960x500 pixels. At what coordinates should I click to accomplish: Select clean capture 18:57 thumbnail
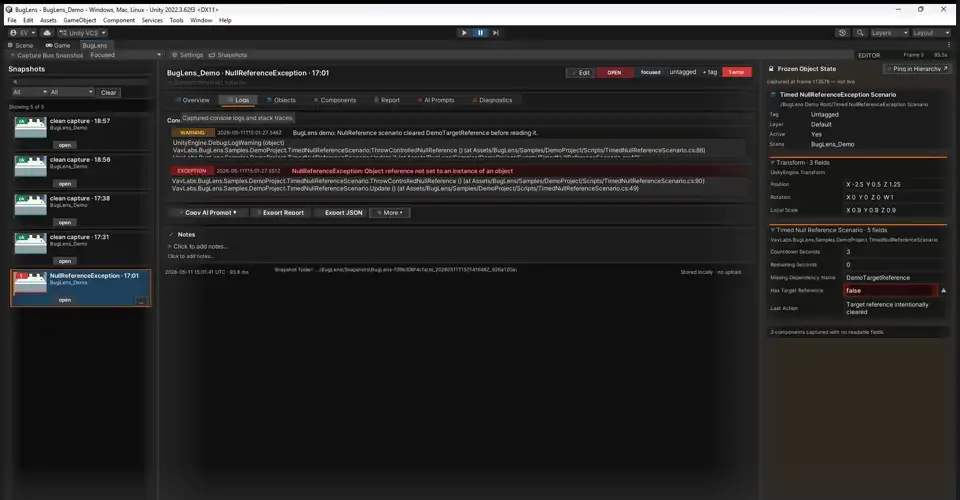point(31,127)
